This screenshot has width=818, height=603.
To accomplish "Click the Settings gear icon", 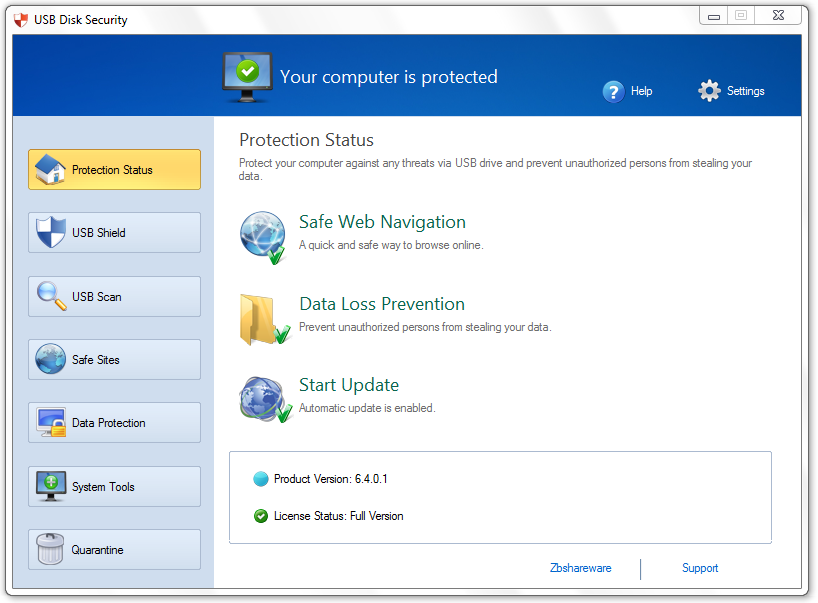I will click(x=709, y=91).
